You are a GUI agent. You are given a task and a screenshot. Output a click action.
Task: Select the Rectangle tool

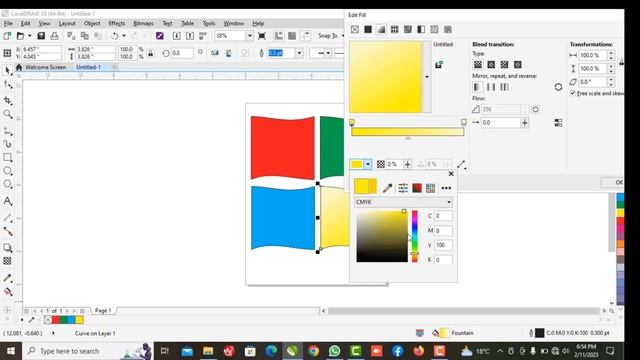click(x=7, y=158)
